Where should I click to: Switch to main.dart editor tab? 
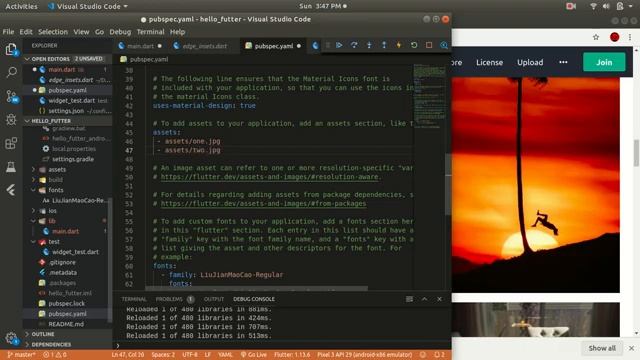(140, 46)
